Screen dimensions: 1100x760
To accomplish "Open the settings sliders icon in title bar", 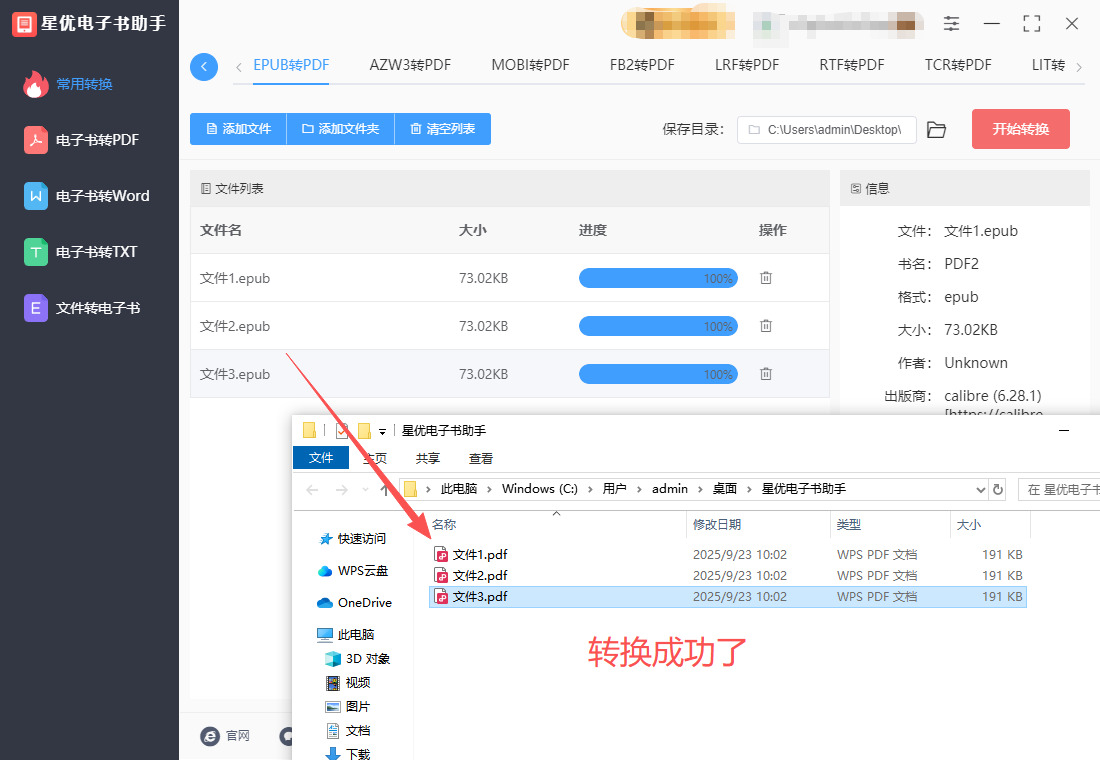I will 951,23.
